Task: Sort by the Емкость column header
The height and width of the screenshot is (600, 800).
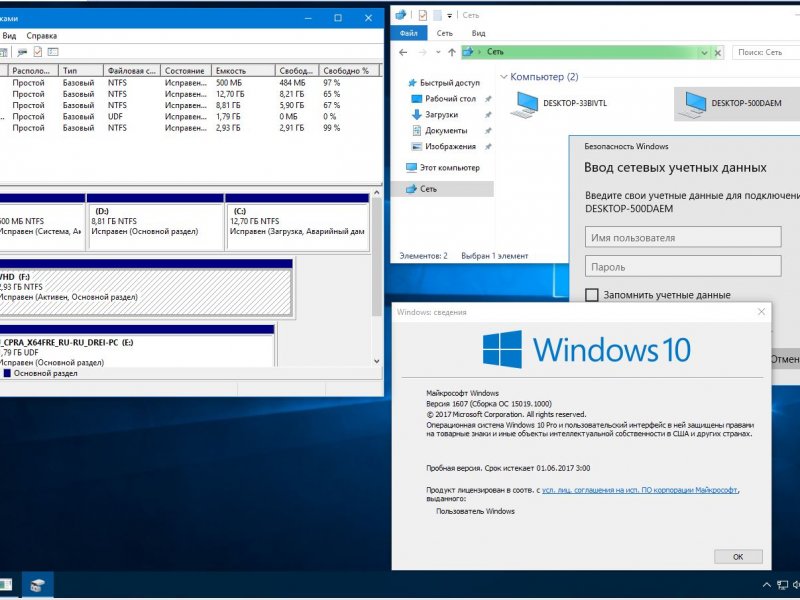Action: click(243, 70)
